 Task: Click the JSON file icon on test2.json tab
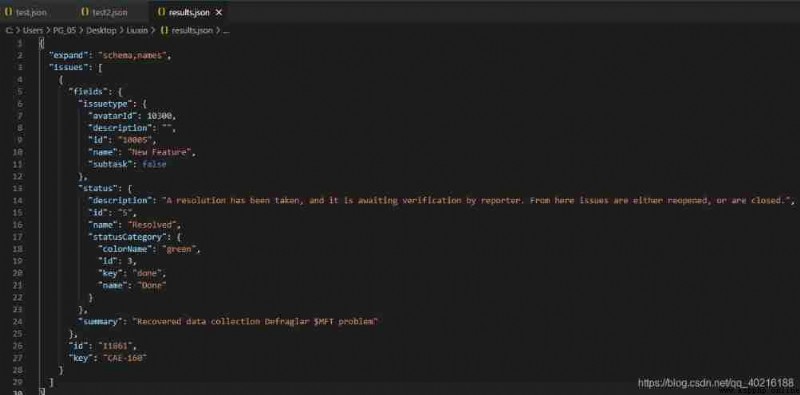click(x=85, y=12)
